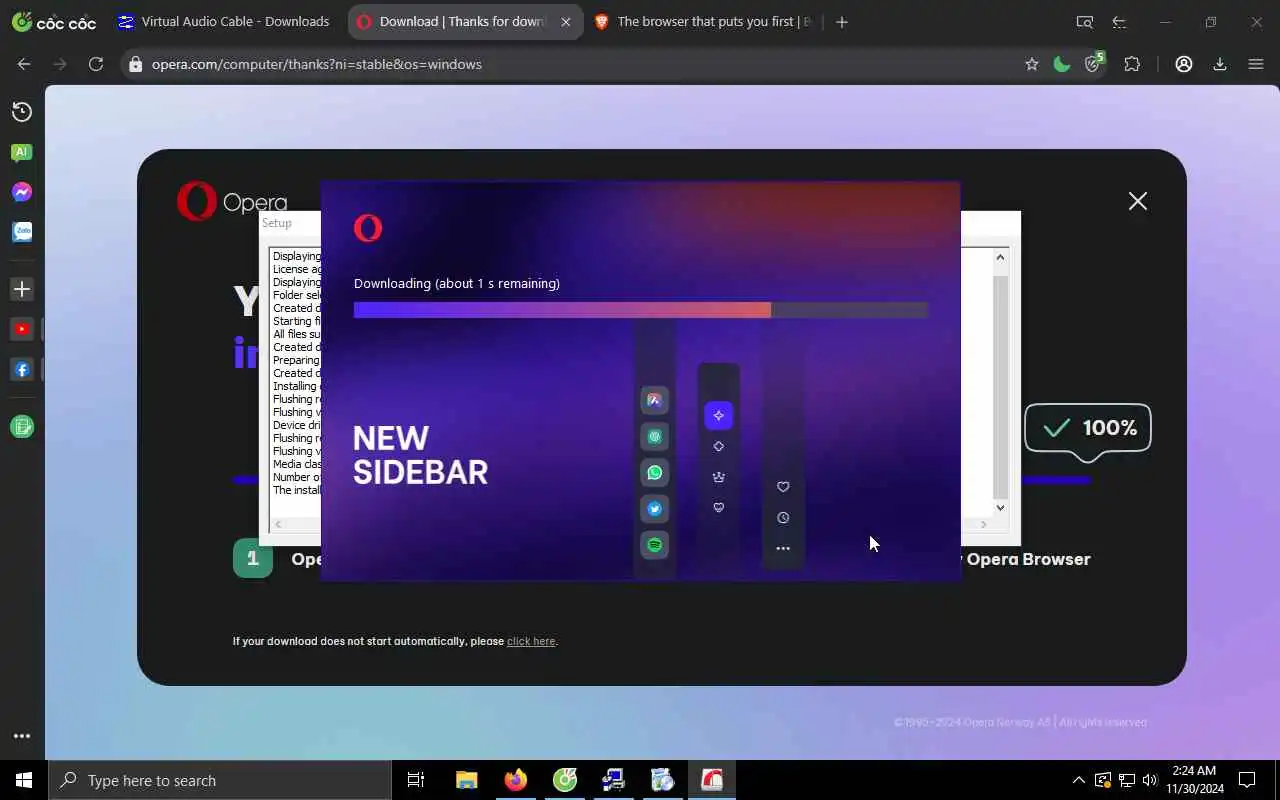Open sidebar more options (three dots)
The image size is (1280, 800).
[22, 736]
